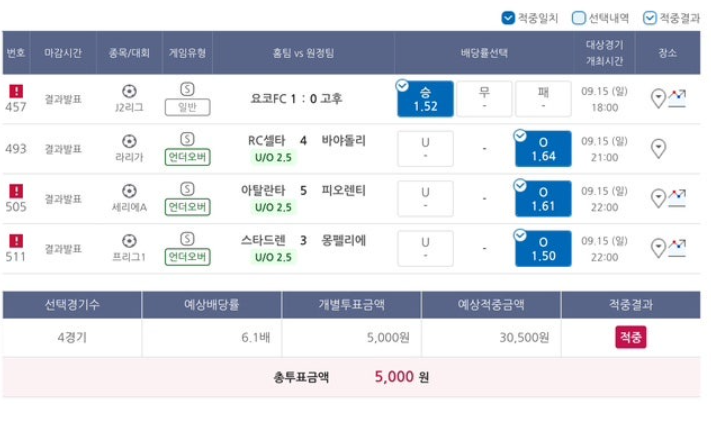
Task: Click location pin icon for match 511
Action: coord(658,248)
